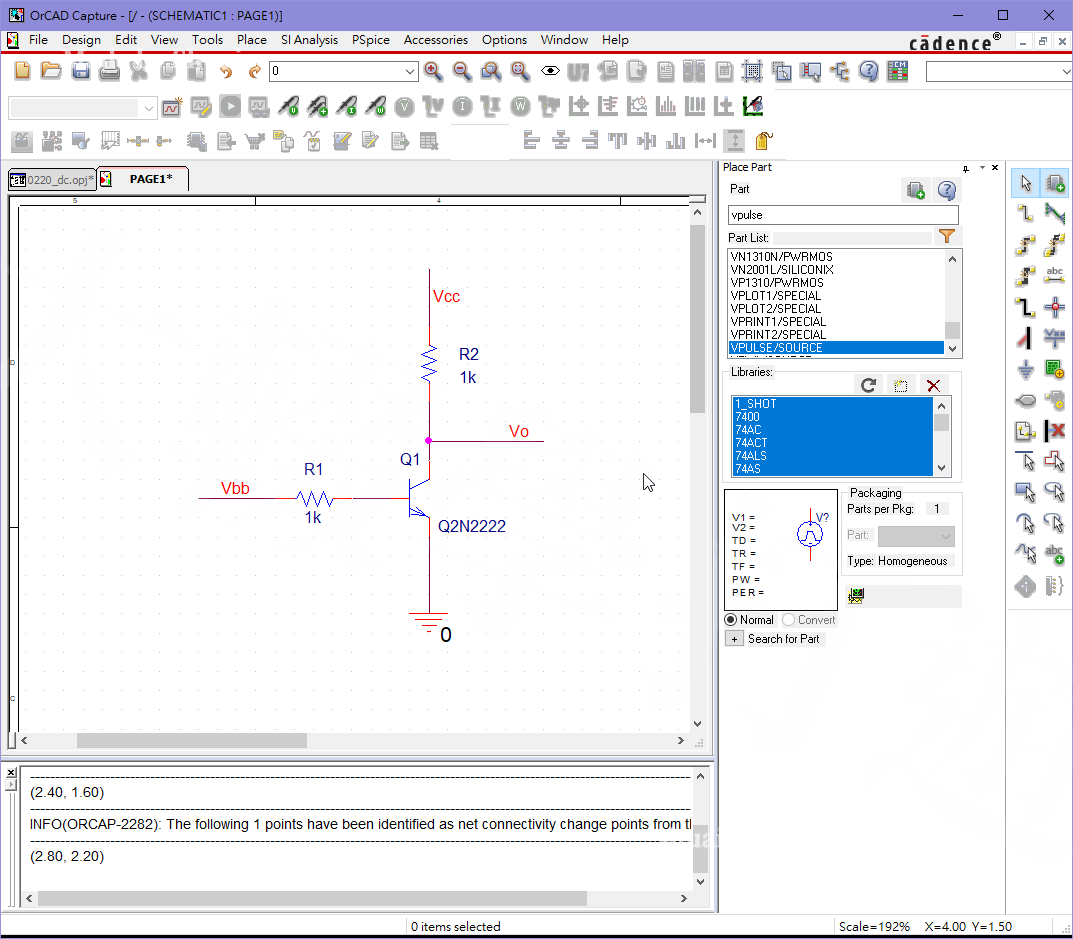Click the part filter funnel icon

click(x=947, y=237)
